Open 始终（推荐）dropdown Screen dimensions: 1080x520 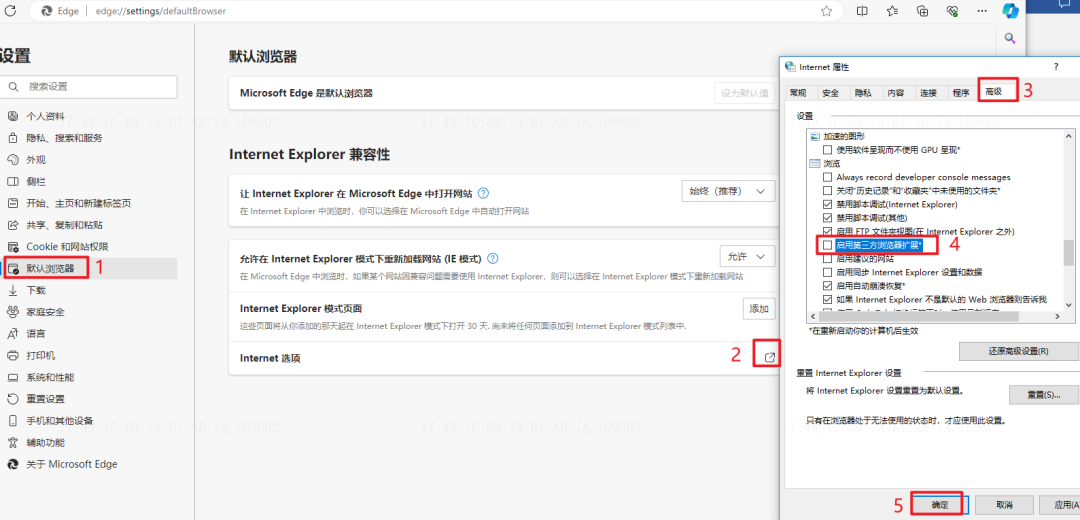coord(727,191)
